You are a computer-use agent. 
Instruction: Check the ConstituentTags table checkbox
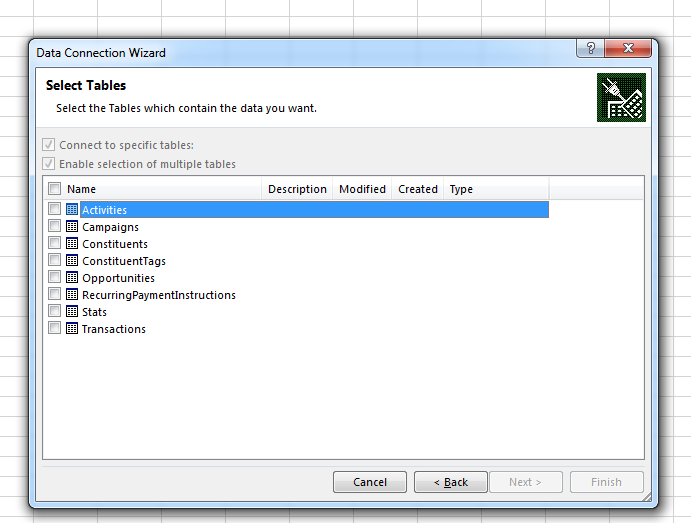(55, 260)
